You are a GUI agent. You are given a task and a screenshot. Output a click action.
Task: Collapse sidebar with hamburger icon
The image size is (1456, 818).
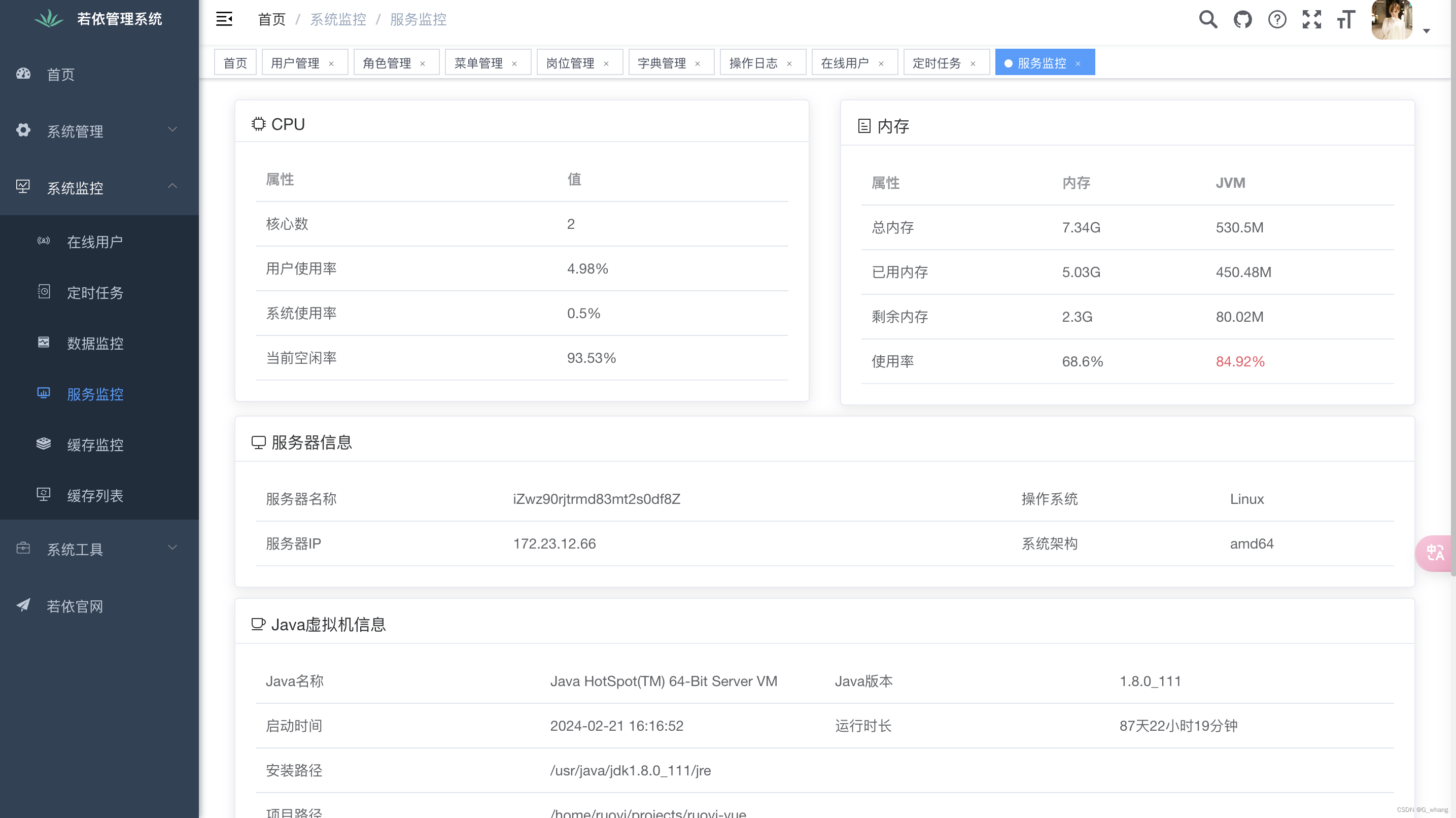point(224,19)
